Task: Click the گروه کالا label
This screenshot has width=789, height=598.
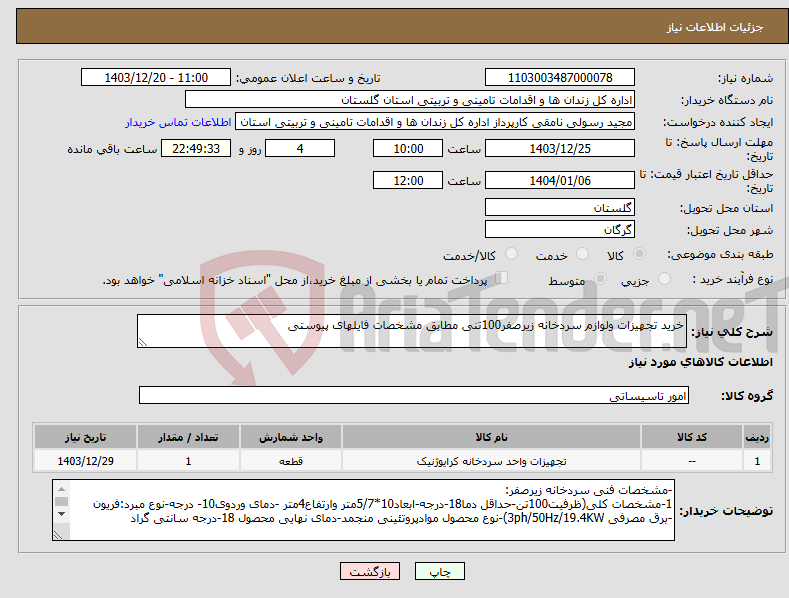Action: (x=747, y=396)
